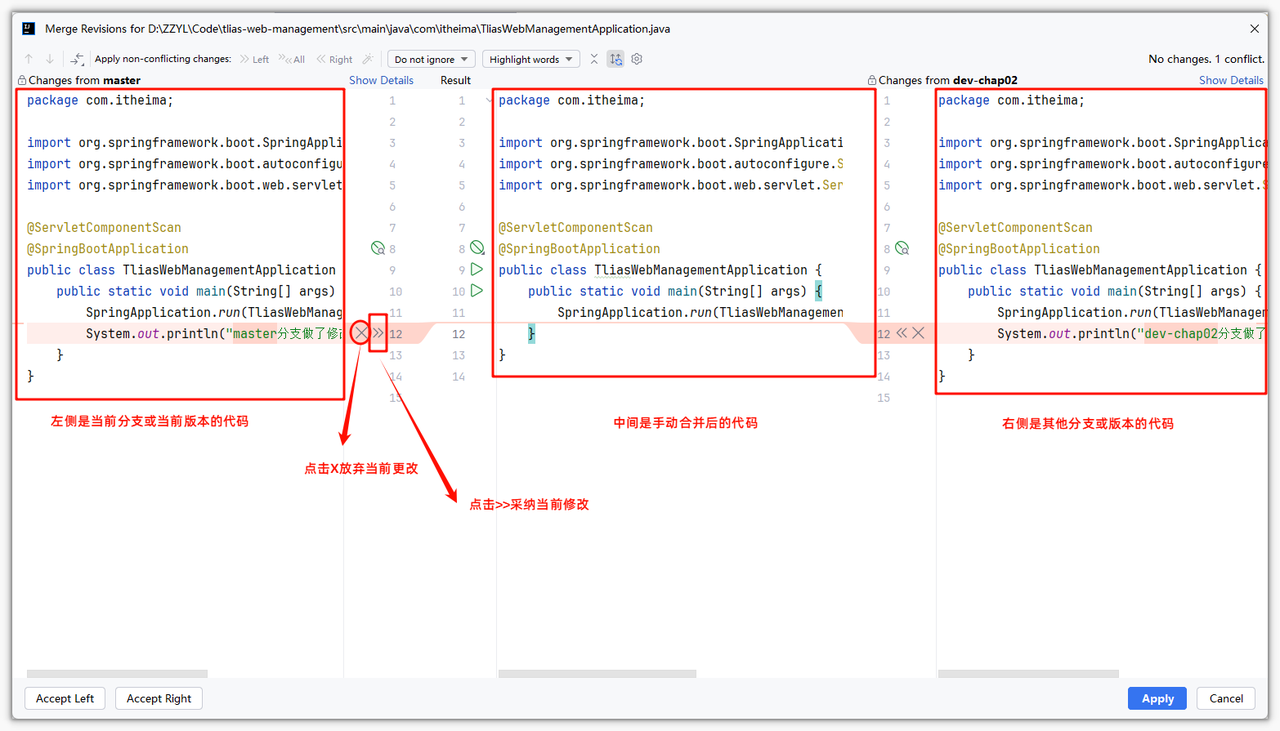The width and height of the screenshot is (1280, 731).
Task: Click the master println line in left pane
Action: (214, 334)
